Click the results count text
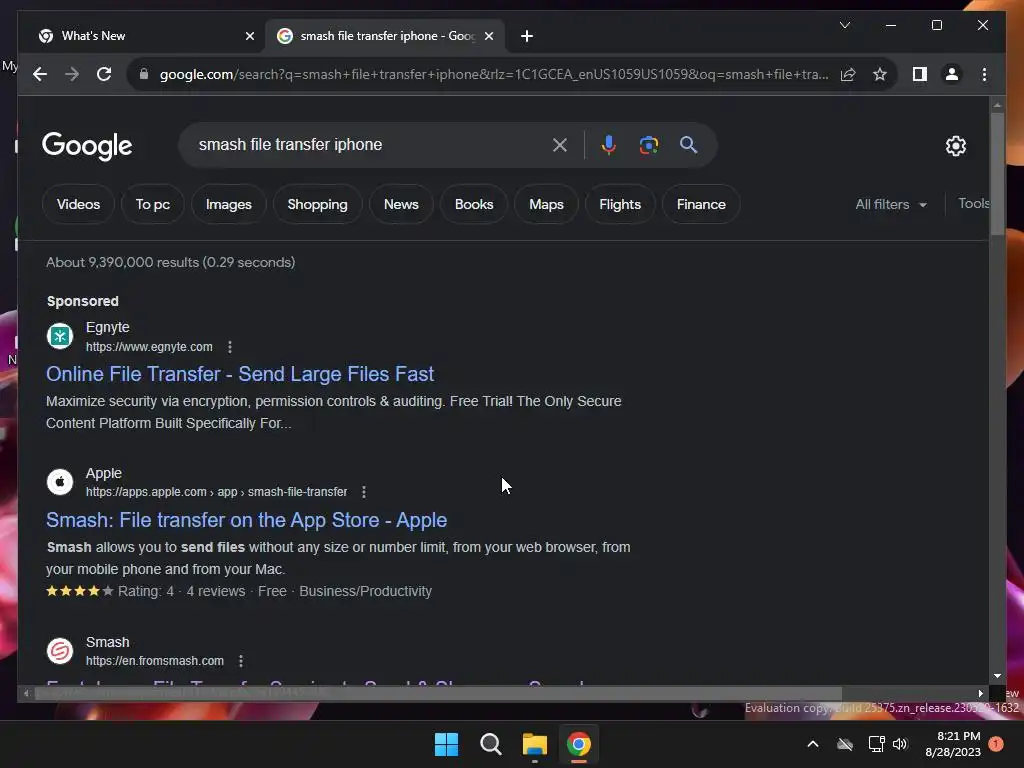This screenshot has width=1024, height=768. pos(170,263)
